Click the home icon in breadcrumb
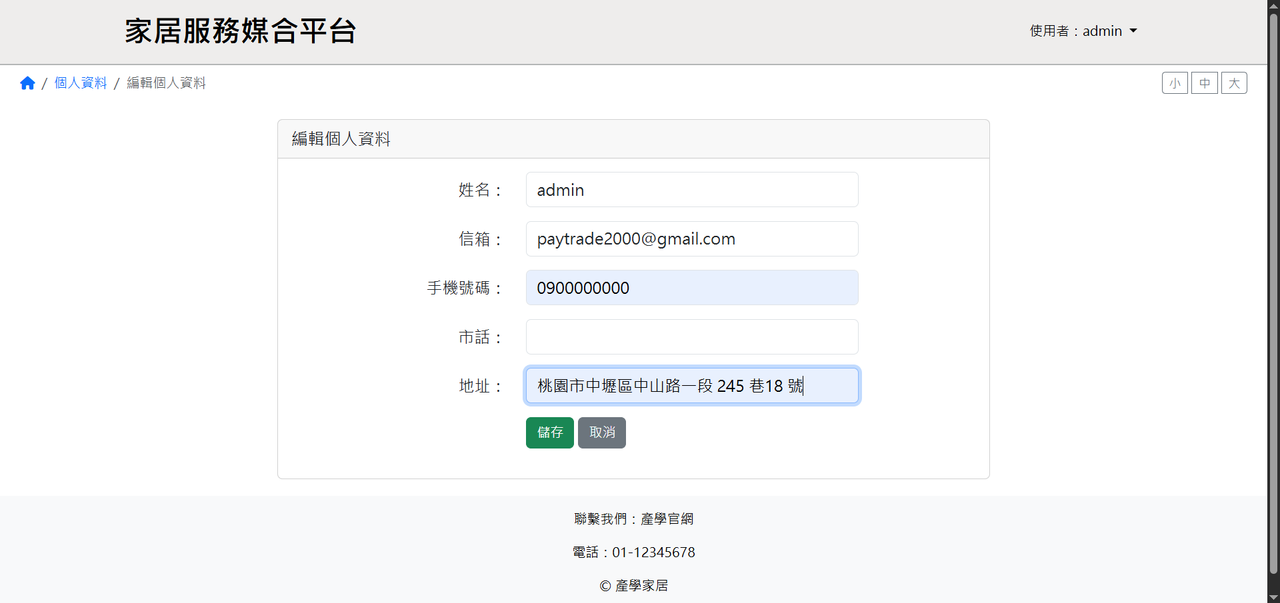This screenshot has width=1280, height=603. 27,83
